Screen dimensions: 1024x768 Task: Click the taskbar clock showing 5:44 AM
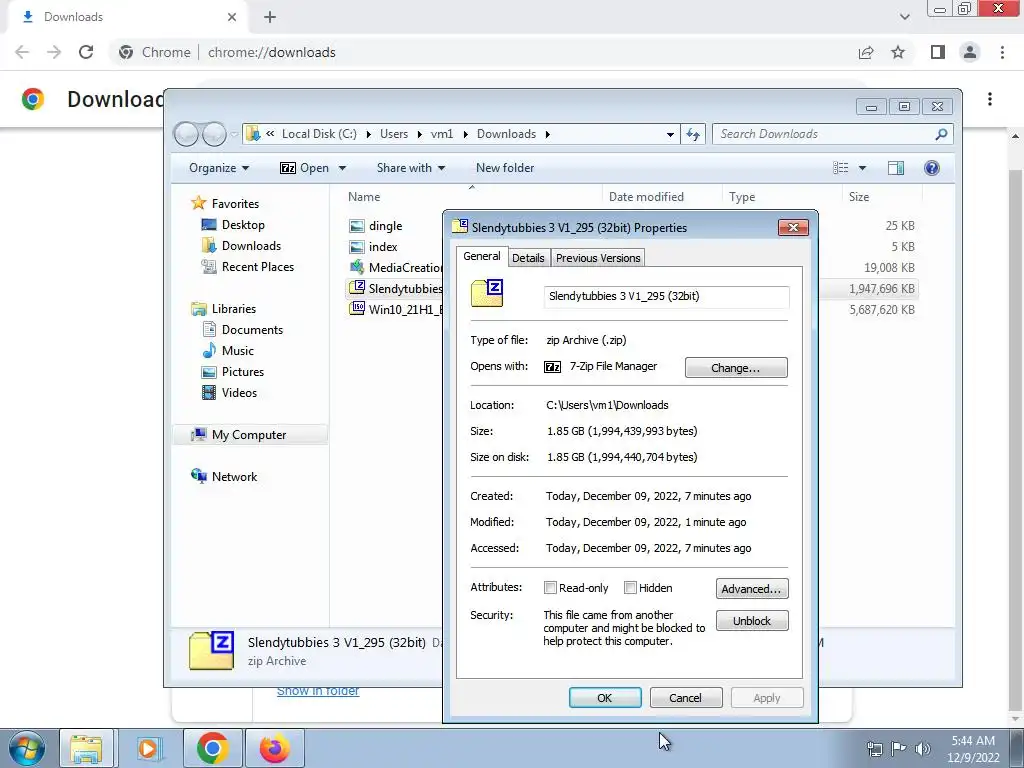coord(973,748)
